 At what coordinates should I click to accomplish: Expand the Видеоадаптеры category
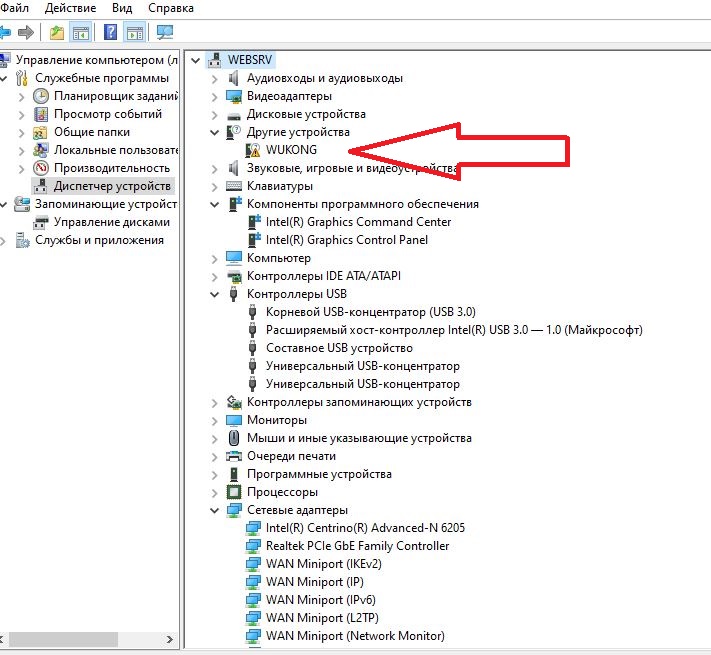click(x=214, y=97)
